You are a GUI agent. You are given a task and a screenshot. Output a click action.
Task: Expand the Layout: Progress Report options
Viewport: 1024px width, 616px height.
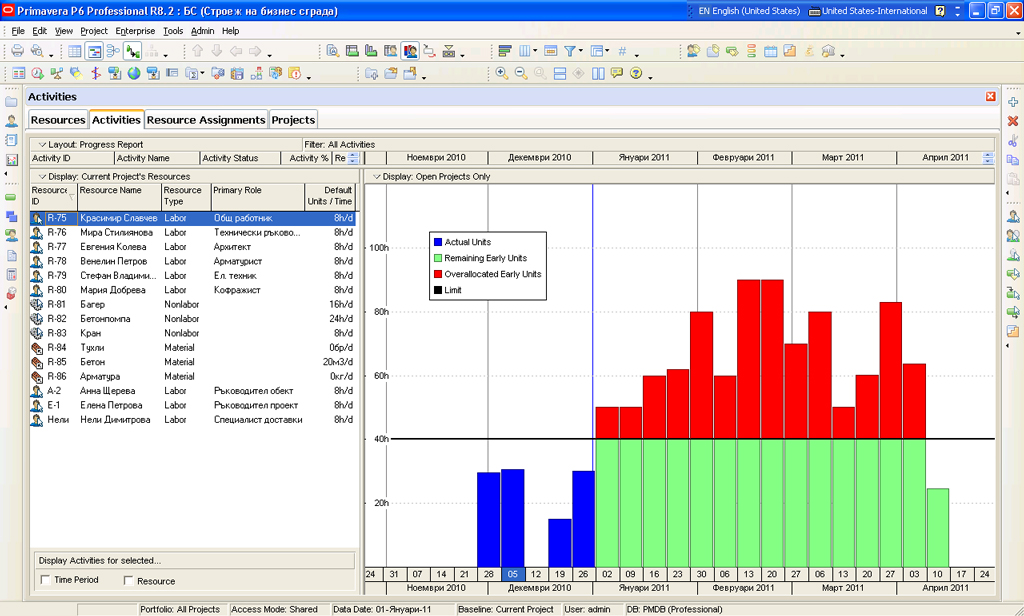(x=42, y=144)
